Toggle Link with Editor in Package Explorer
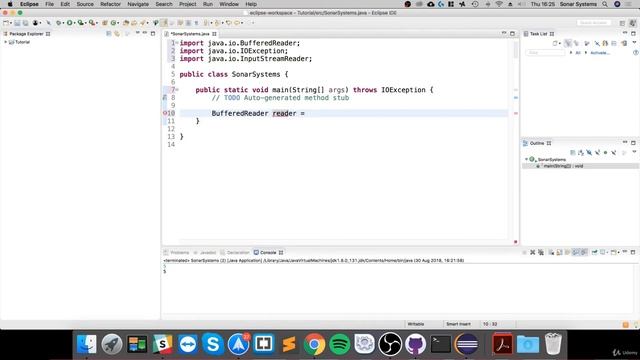The width and height of the screenshot is (640, 360). point(117,33)
